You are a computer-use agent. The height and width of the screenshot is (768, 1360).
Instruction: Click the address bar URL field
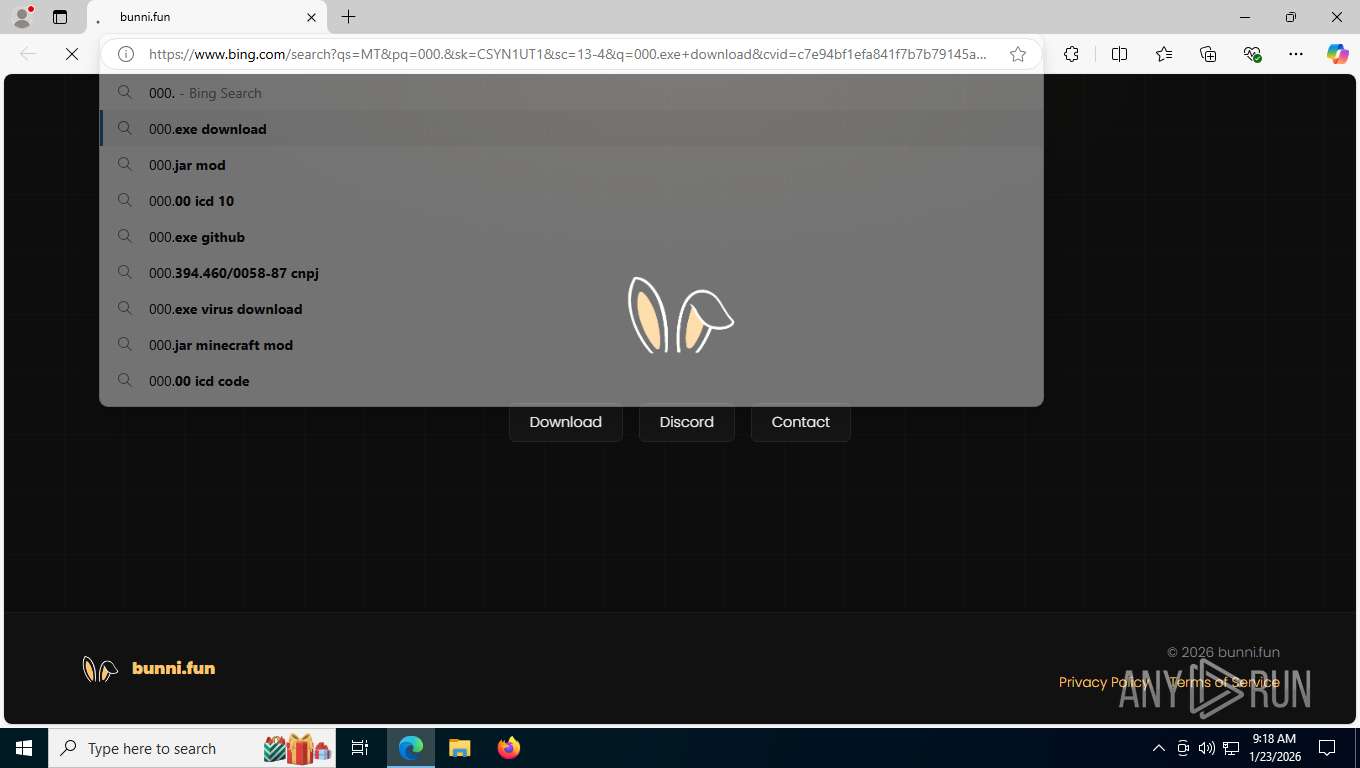click(x=568, y=54)
